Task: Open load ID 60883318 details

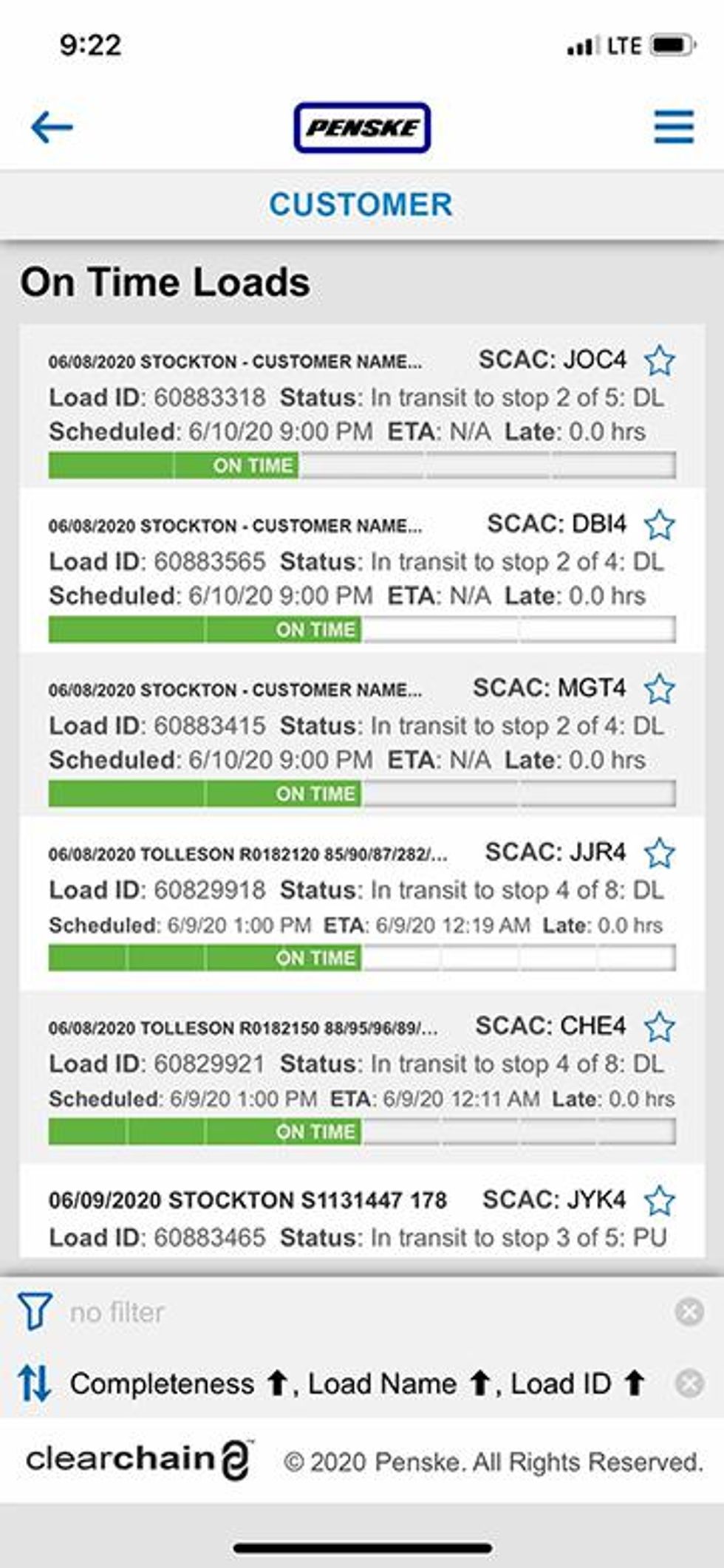Action: coord(208,397)
